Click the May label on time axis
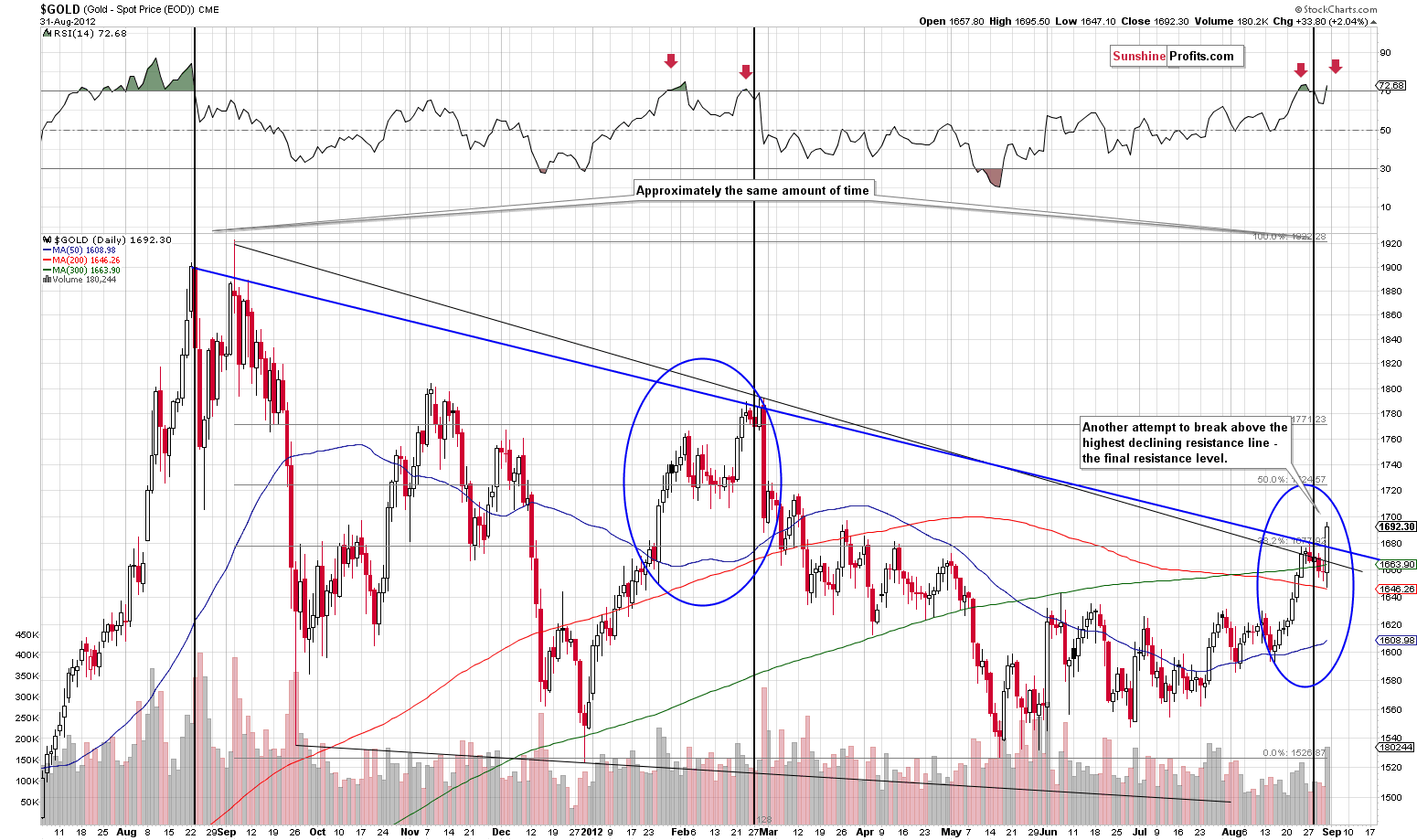 pos(952,833)
